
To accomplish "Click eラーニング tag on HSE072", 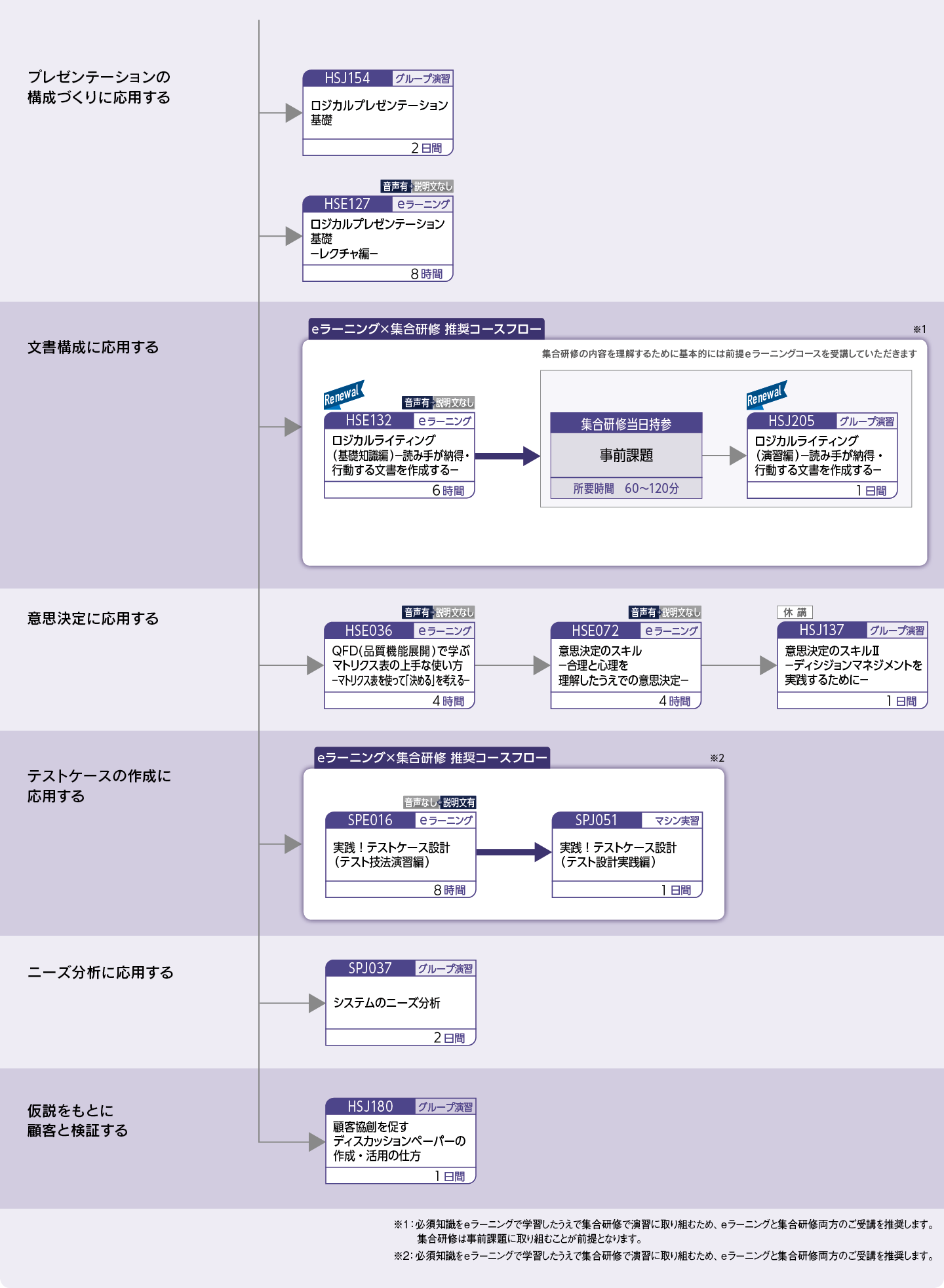I will click(671, 631).
